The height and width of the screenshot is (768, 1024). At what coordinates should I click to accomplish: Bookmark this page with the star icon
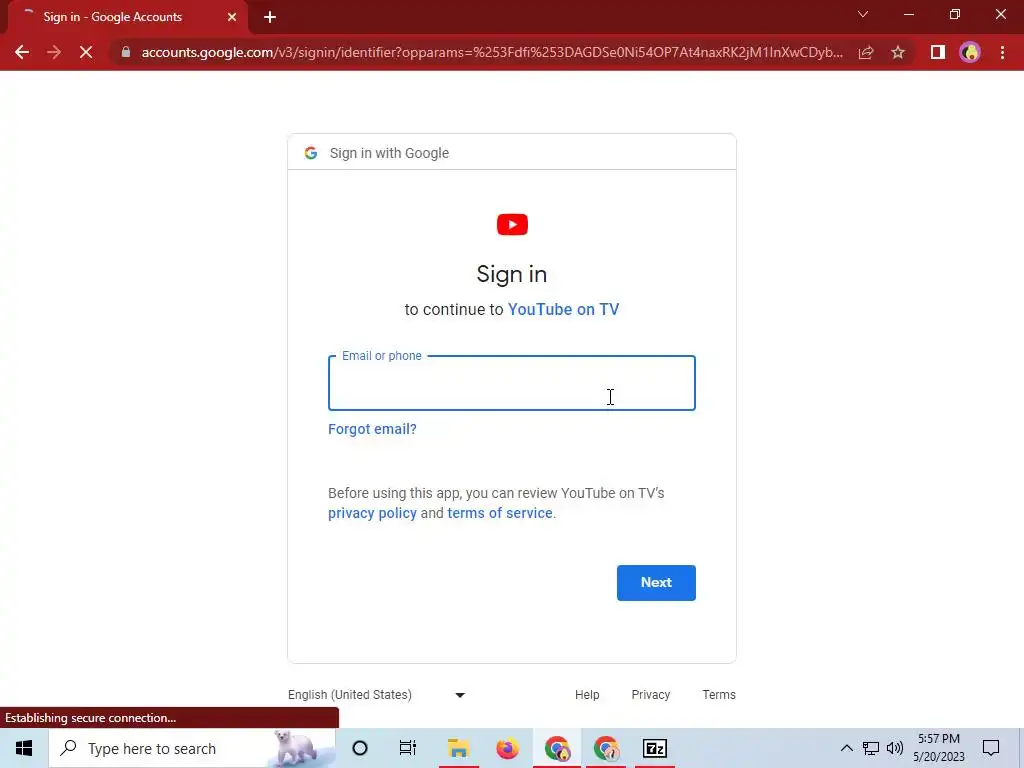(x=898, y=52)
